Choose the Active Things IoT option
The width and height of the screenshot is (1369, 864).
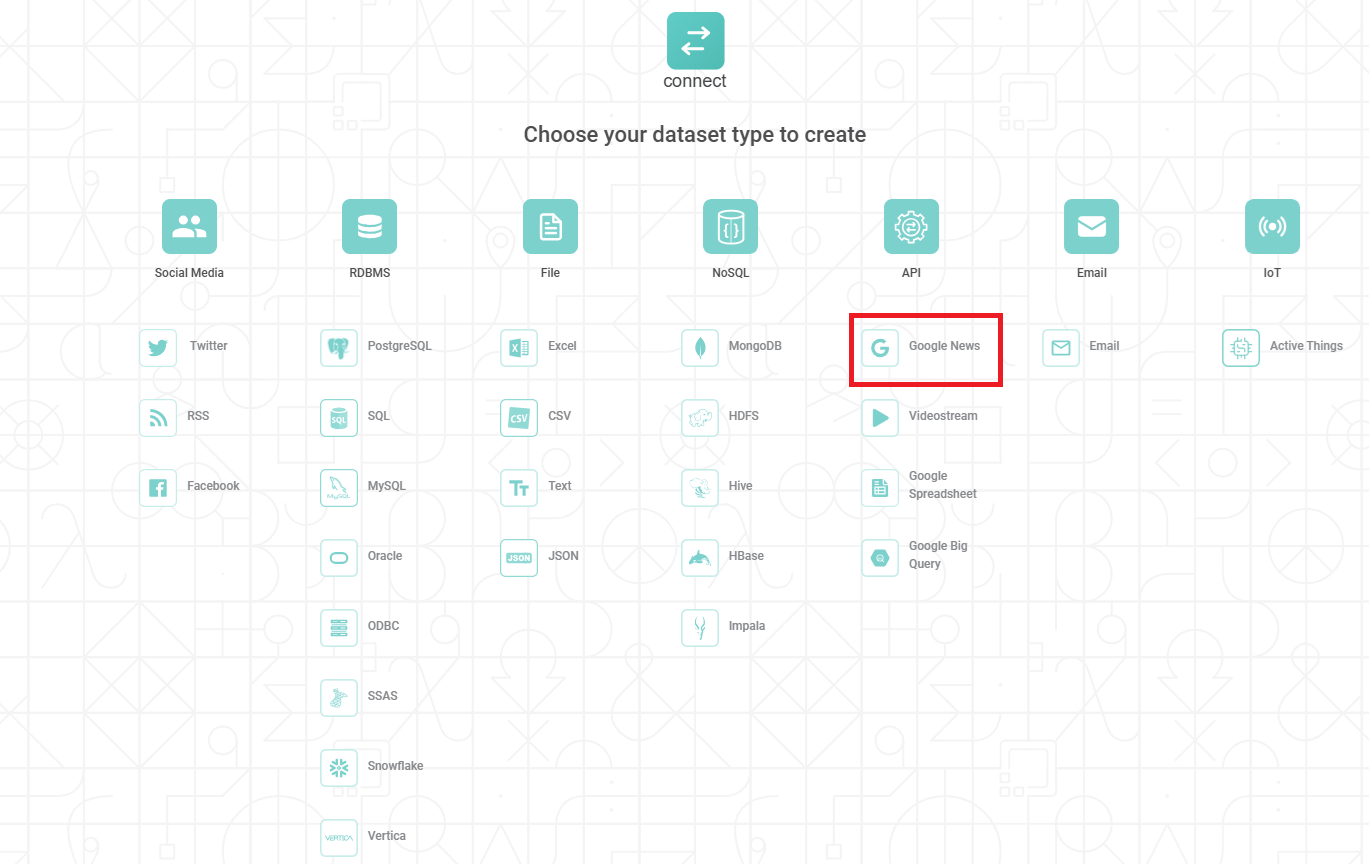tap(1241, 347)
